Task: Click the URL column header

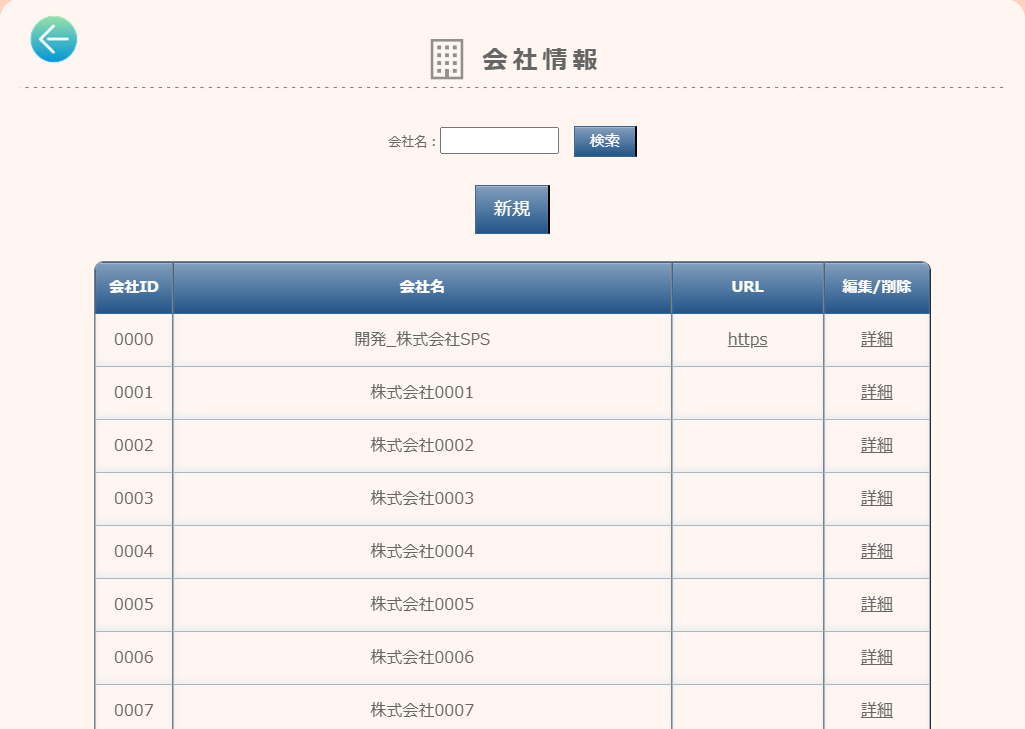Action: click(747, 287)
